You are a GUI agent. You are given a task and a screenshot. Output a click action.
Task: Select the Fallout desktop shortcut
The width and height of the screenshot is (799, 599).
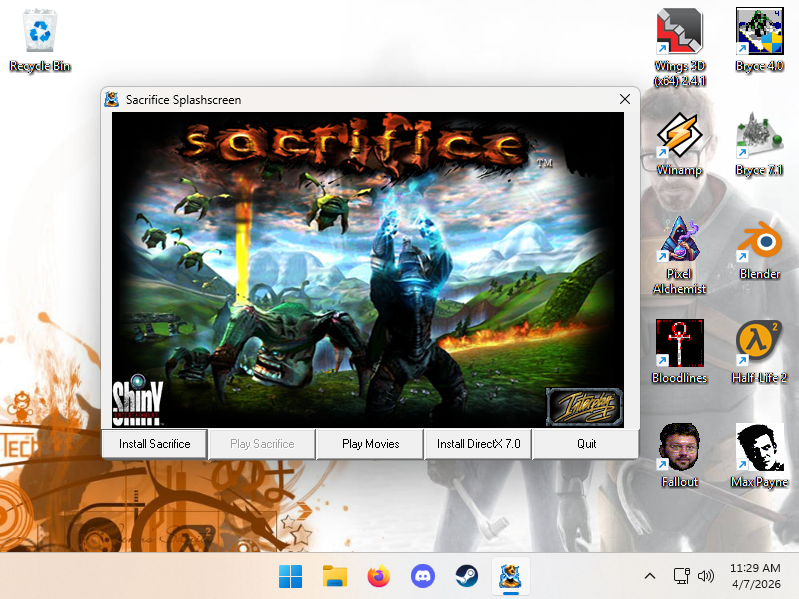(679, 455)
